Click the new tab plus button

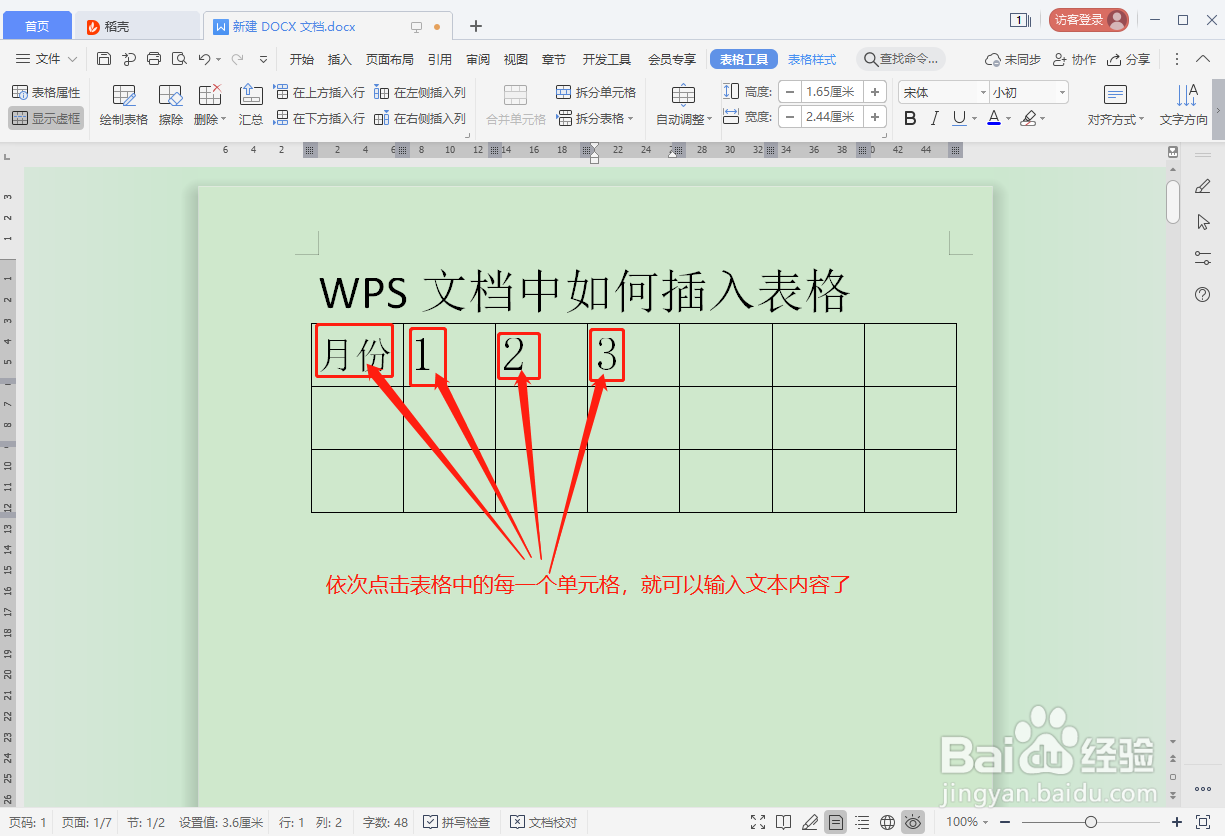point(476,26)
